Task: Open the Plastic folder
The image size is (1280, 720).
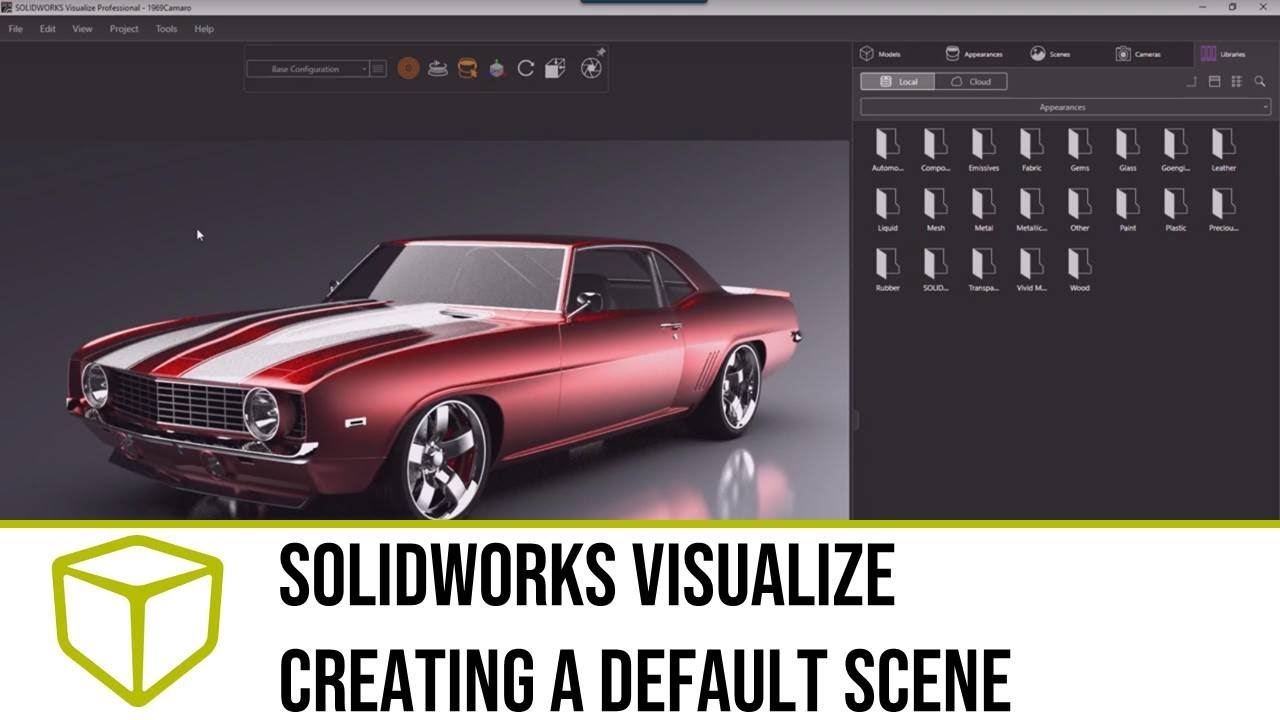Action: click(1175, 210)
